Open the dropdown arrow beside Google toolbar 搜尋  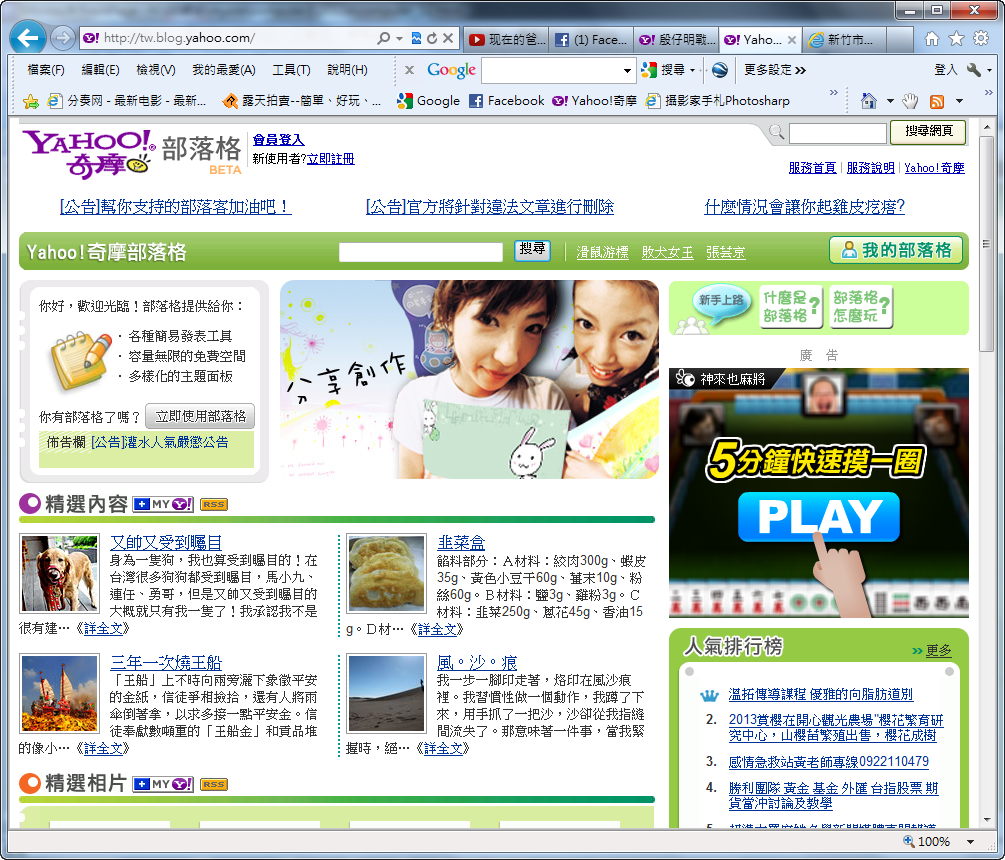tap(692, 70)
